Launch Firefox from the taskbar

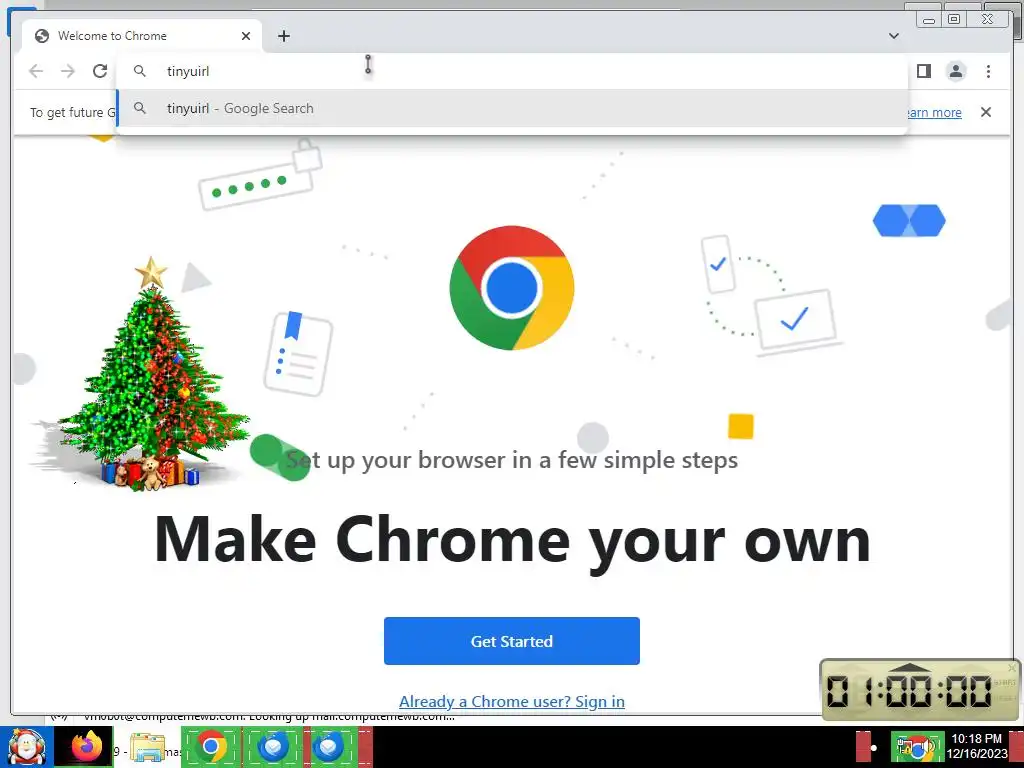[87, 747]
